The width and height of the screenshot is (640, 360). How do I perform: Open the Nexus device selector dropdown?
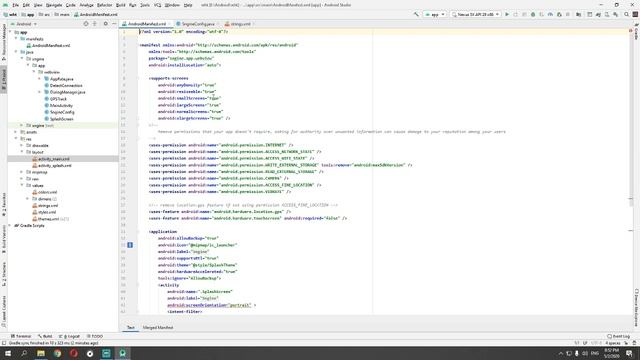[x=476, y=14]
